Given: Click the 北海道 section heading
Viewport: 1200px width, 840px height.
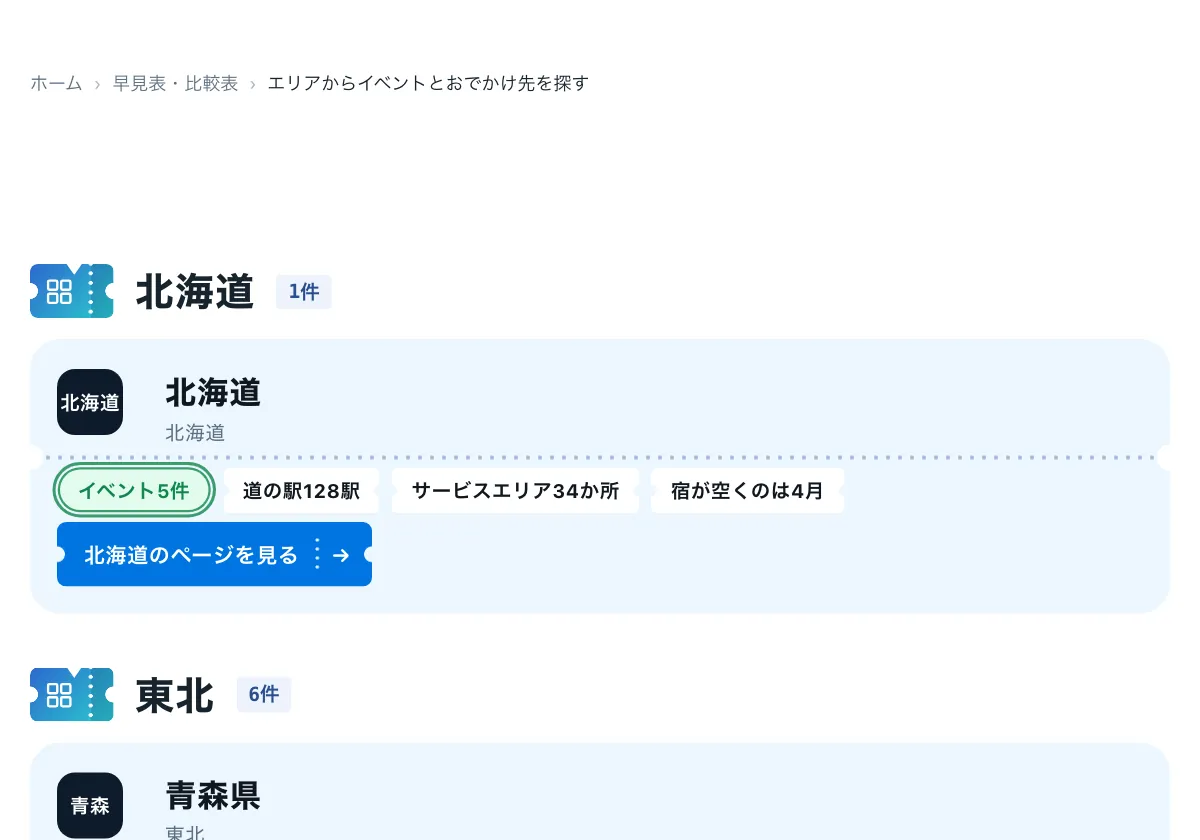Looking at the screenshot, I should tap(195, 292).
